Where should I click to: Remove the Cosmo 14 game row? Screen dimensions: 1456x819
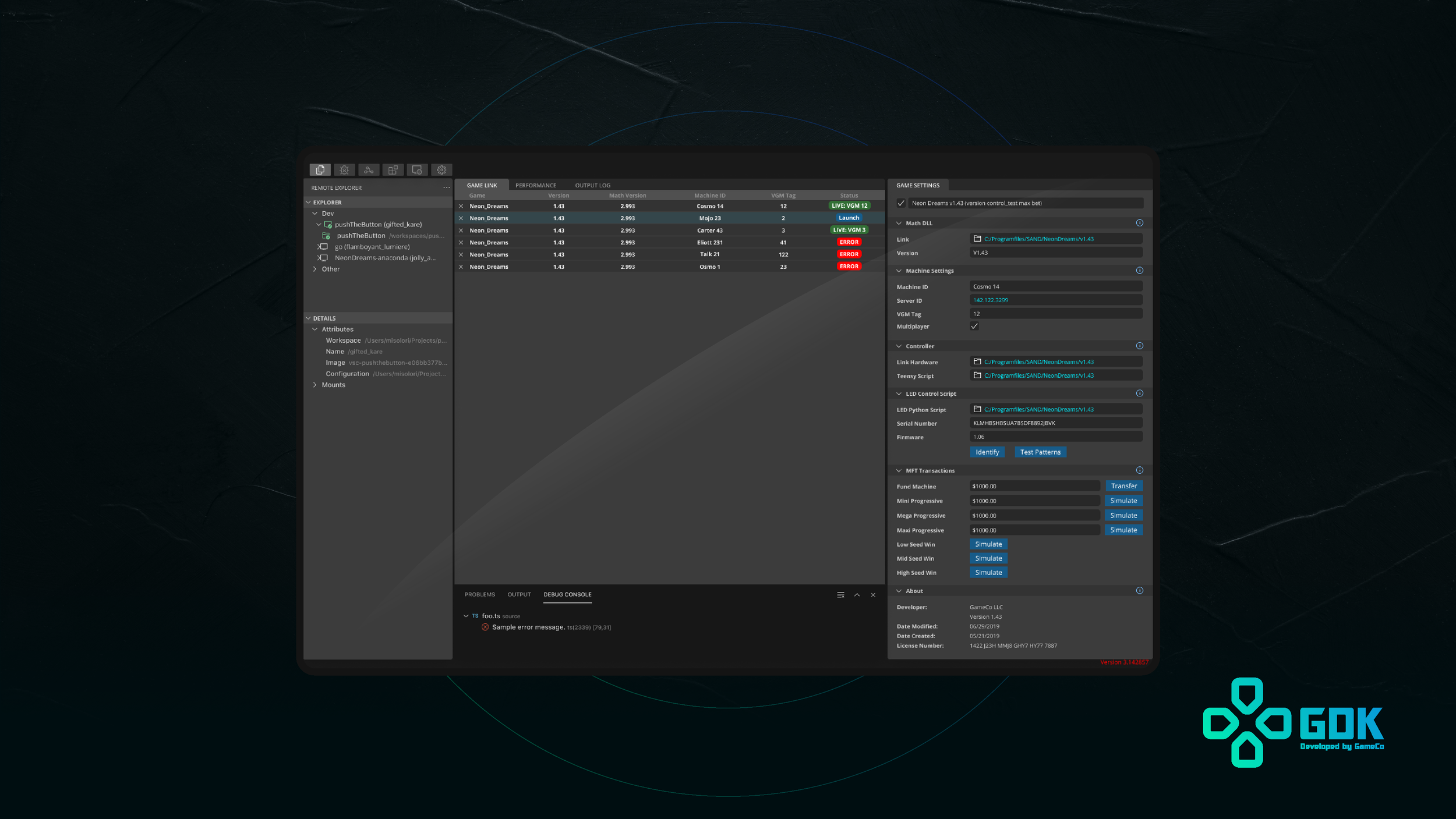pos(461,206)
